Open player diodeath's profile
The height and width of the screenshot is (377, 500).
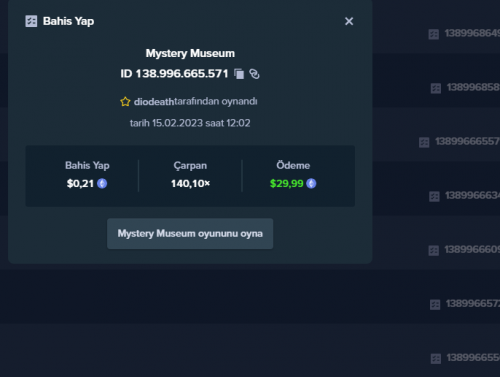click(x=154, y=102)
